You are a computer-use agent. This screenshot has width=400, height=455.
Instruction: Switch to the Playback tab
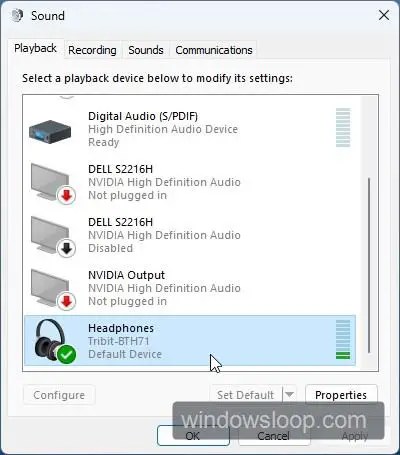click(x=35, y=49)
